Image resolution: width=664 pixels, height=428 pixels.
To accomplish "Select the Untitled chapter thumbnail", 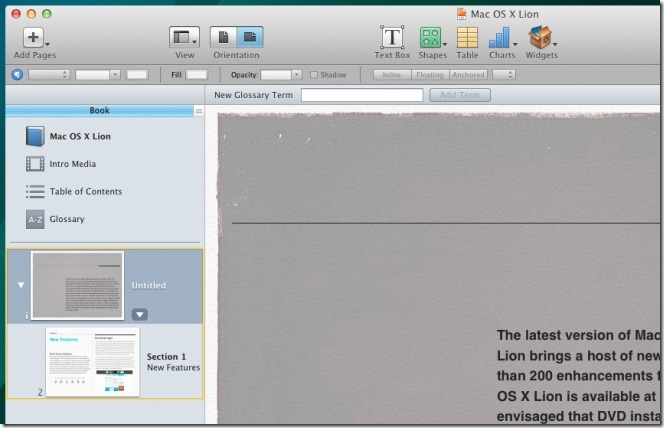I will click(x=78, y=285).
